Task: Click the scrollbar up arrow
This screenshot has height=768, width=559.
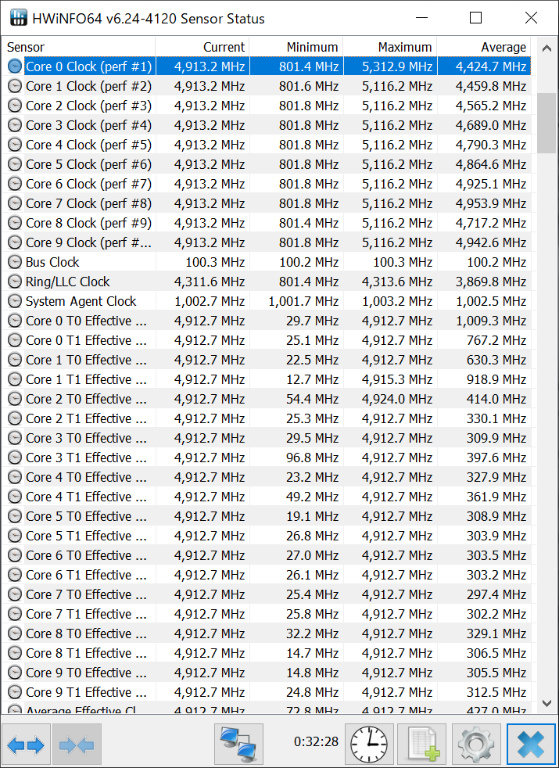Action: click(x=546, y=48)
